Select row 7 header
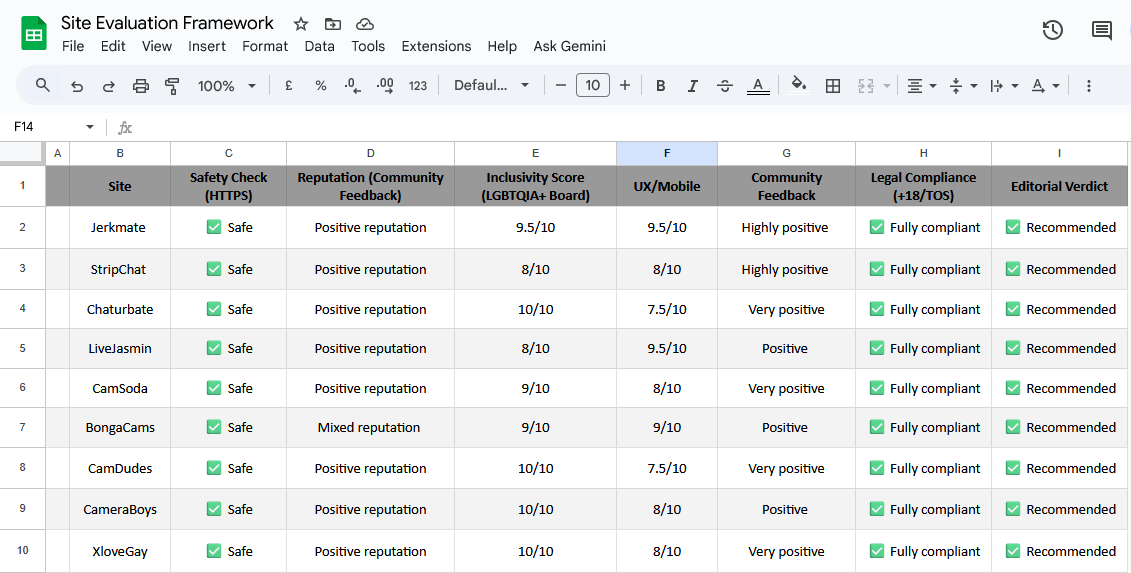Screen dimensions: 1131x573 point(22,427)
